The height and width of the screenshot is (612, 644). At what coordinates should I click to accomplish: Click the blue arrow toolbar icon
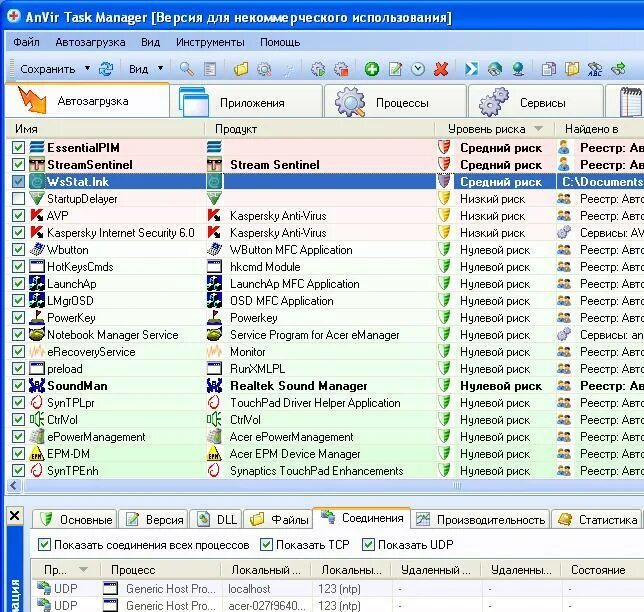click(x=471, y=69)
